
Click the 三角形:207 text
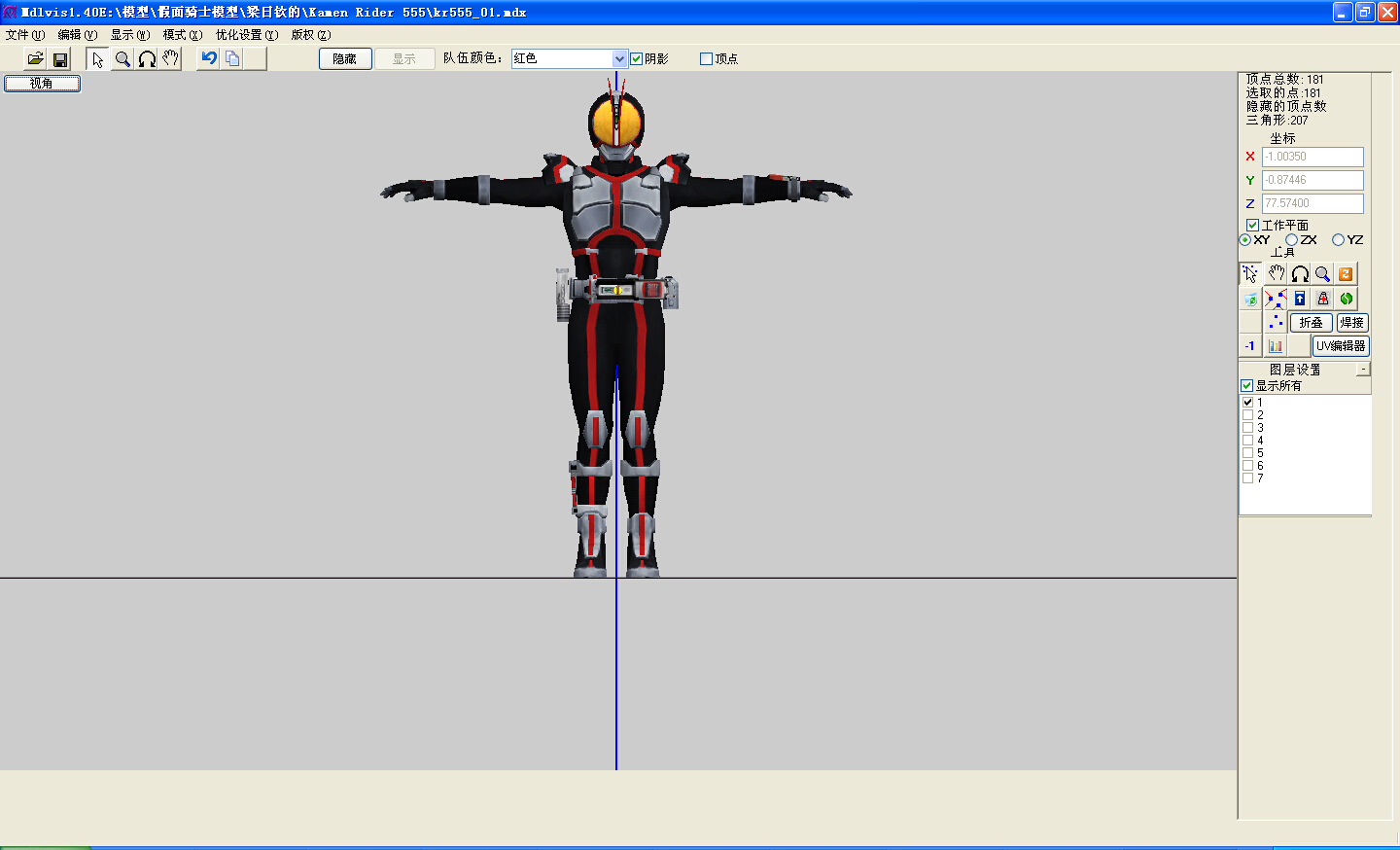coord(1277,120)
